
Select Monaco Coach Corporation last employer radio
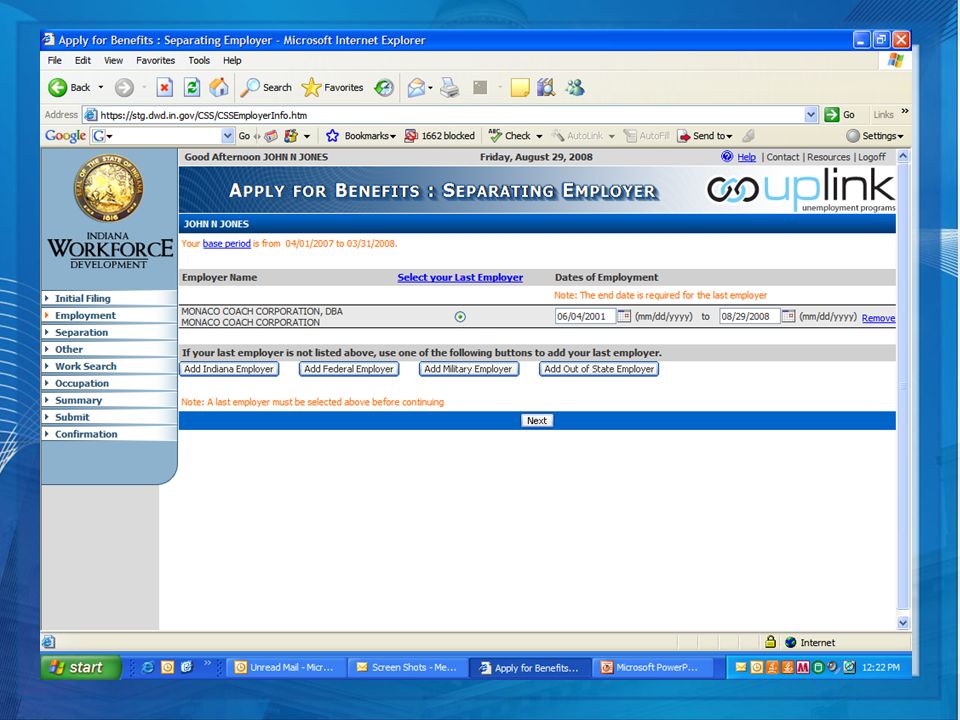tap(460, 317)
